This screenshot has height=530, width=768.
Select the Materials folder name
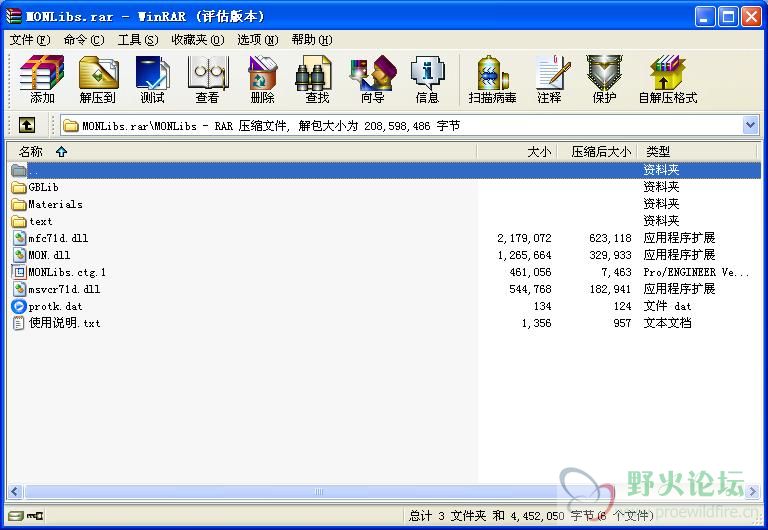tap(55, 204)
